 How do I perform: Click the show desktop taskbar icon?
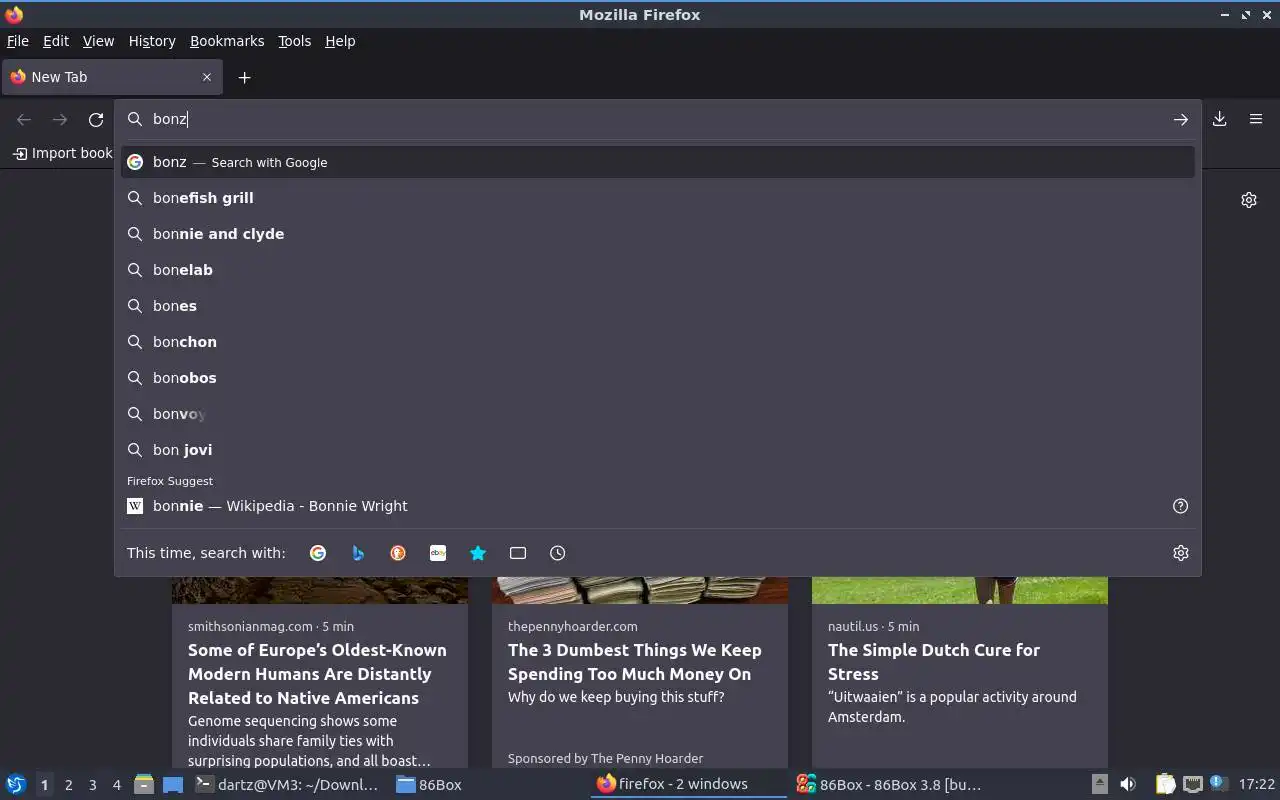tap(173, 784)
